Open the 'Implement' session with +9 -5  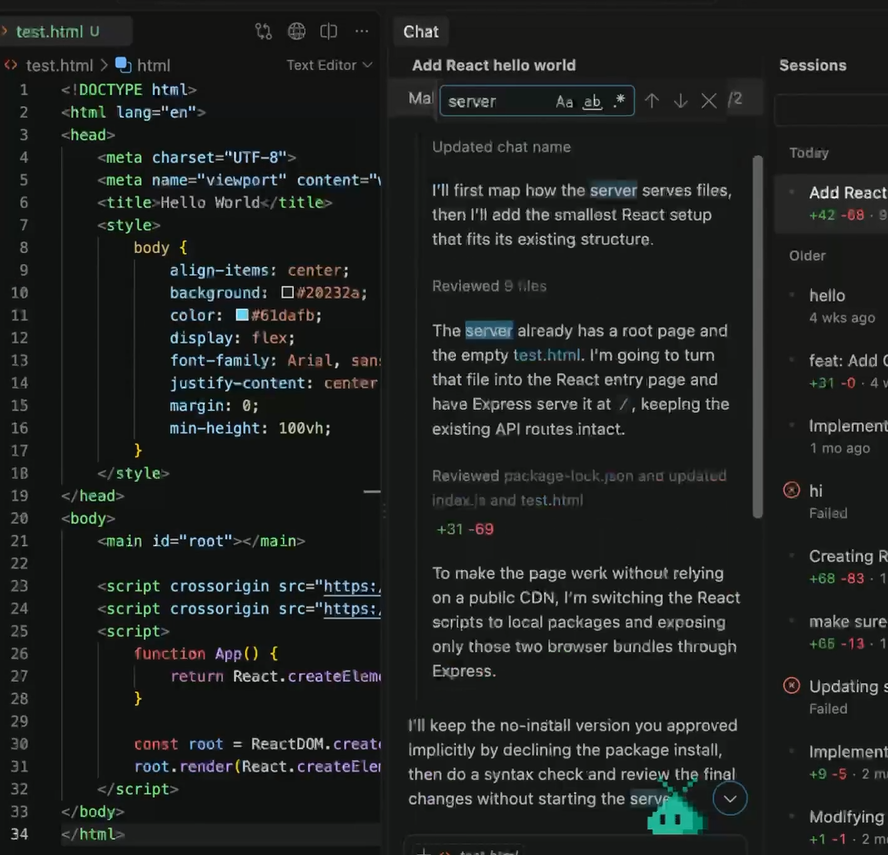coord(831,762)
